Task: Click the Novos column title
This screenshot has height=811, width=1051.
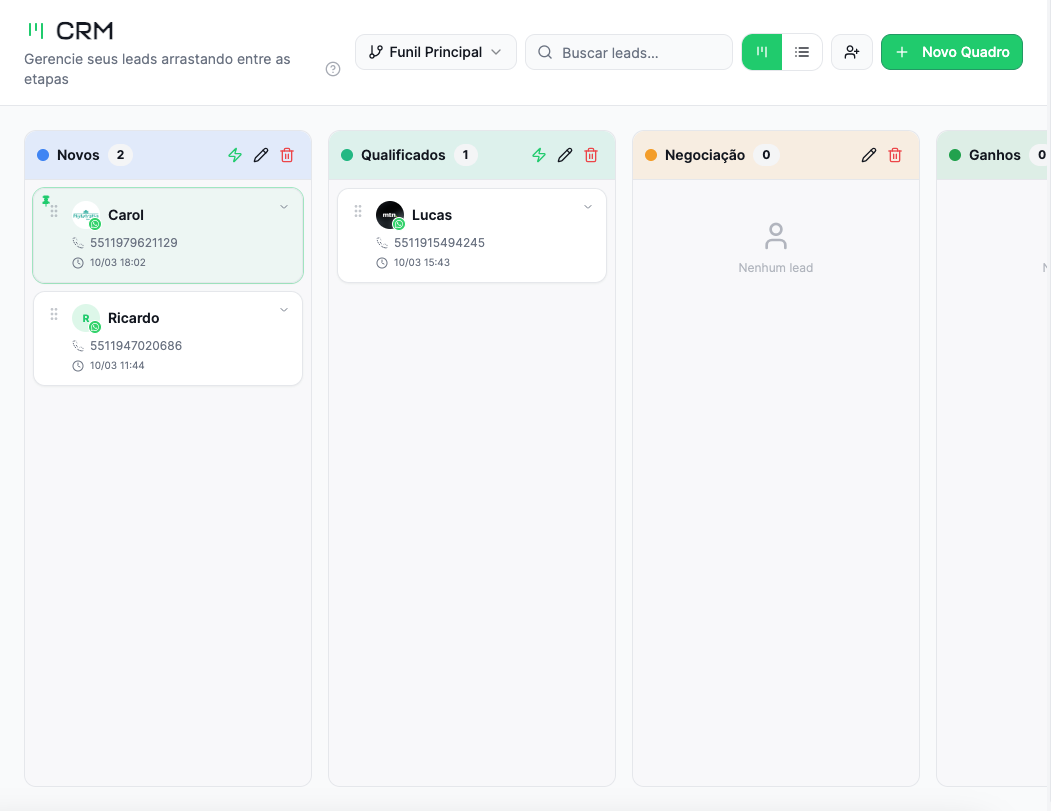Action: click(x=78, y=155)
